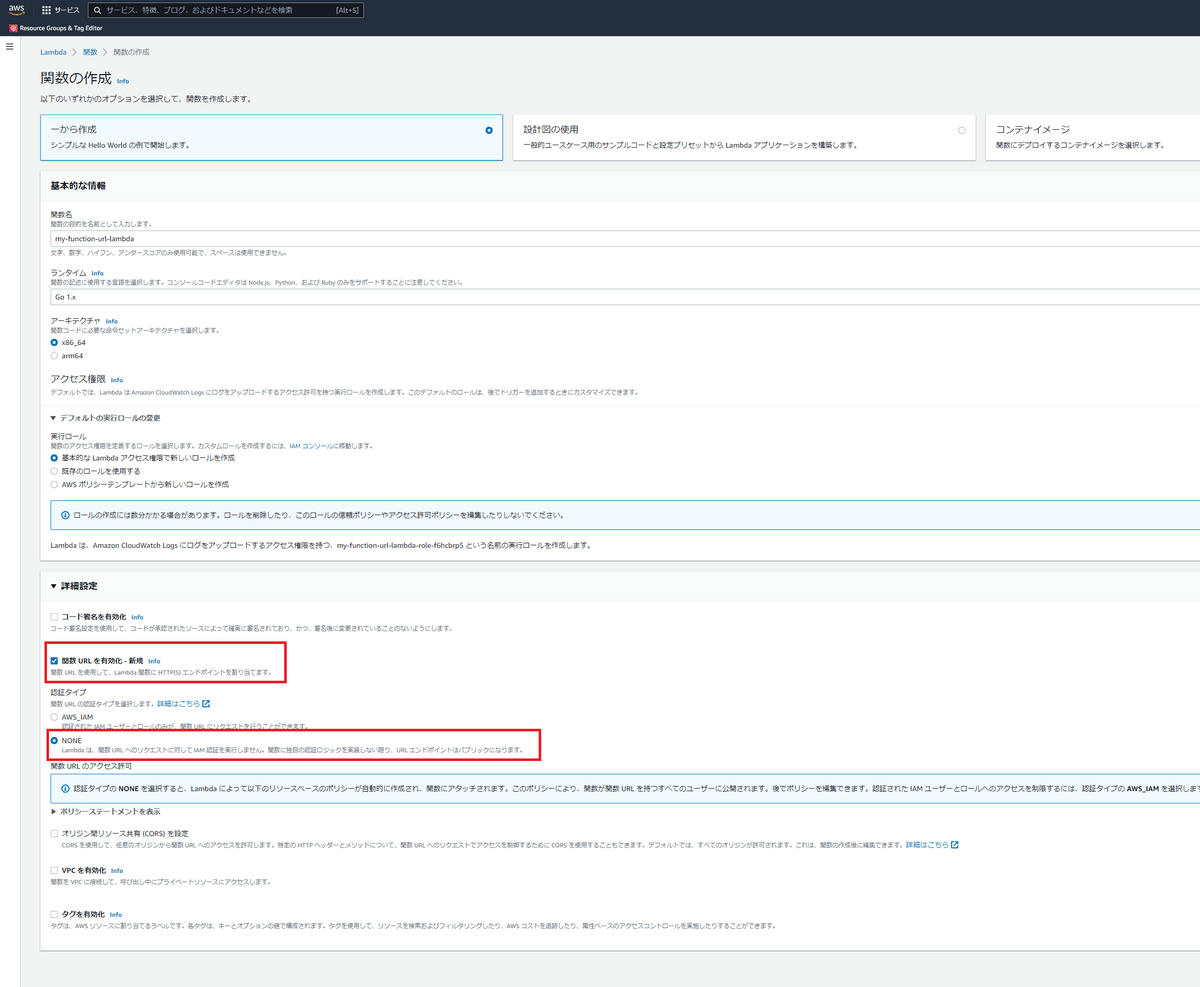This screenshot has height=987, width=1200.
Task: Click the 関数名 input field
Action: tap(625, 239)
